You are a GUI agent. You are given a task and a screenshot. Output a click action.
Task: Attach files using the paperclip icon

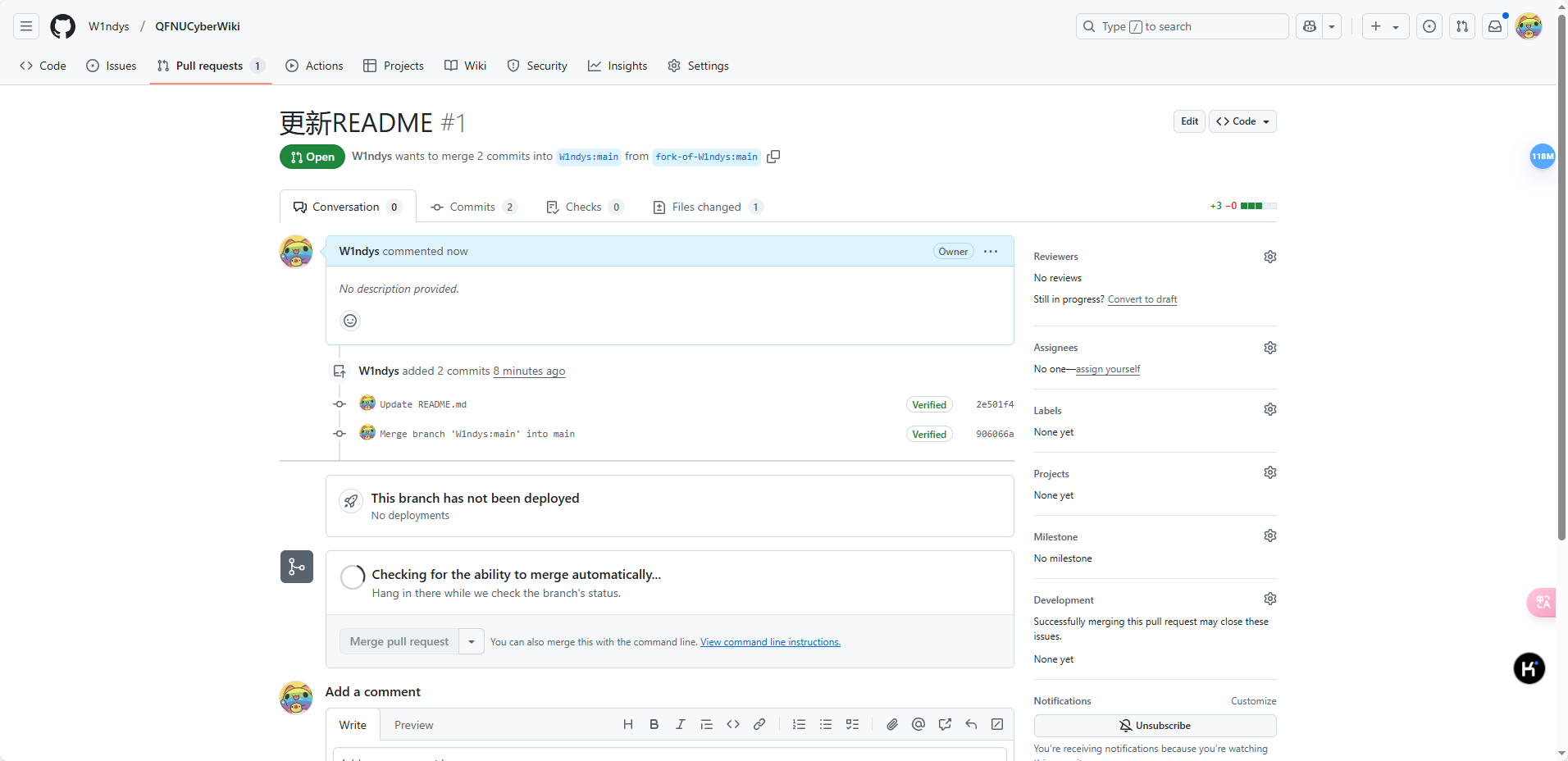(892, 724)
